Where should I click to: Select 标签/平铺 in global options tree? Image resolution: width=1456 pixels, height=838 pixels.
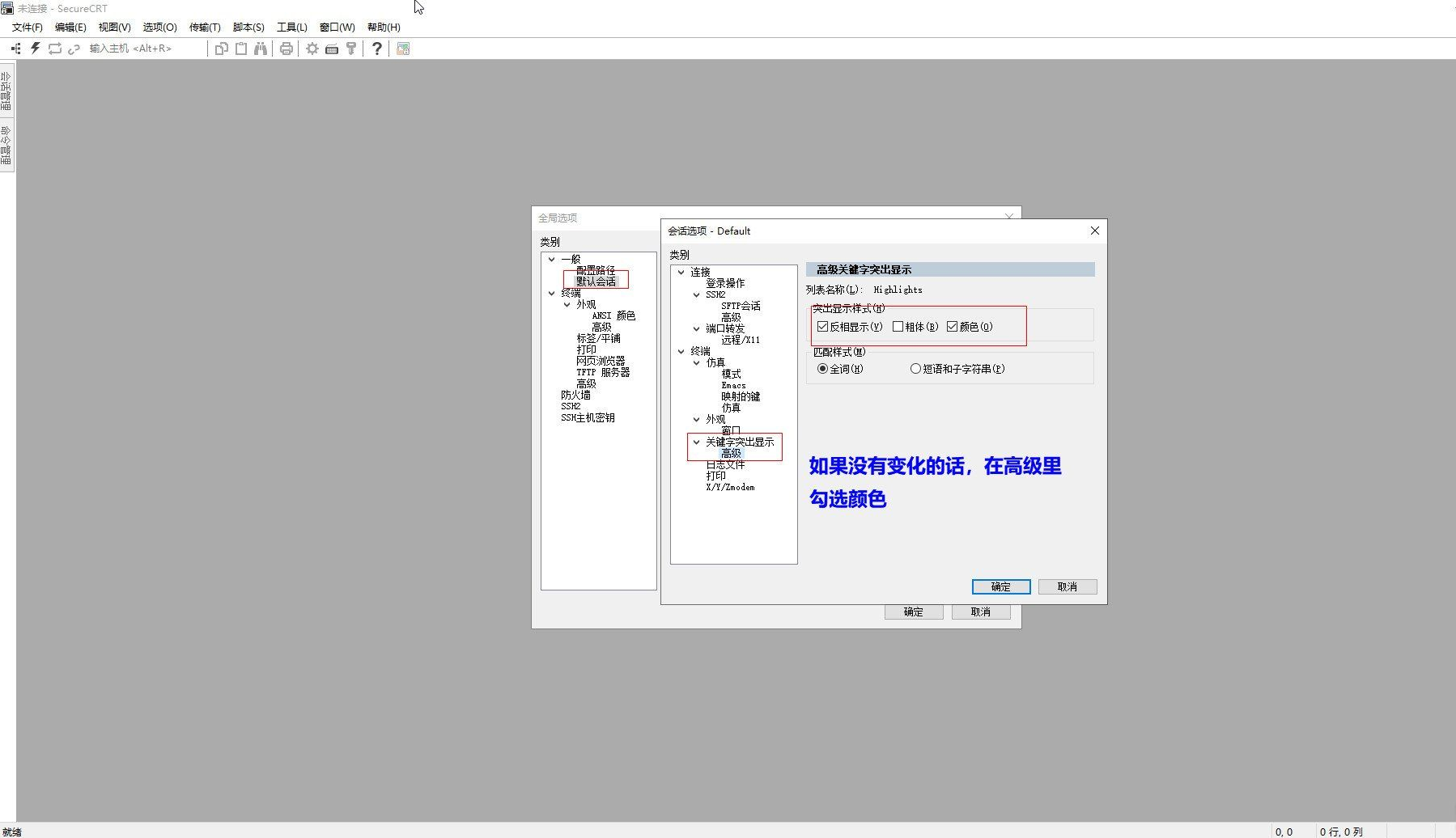point(598,339)
